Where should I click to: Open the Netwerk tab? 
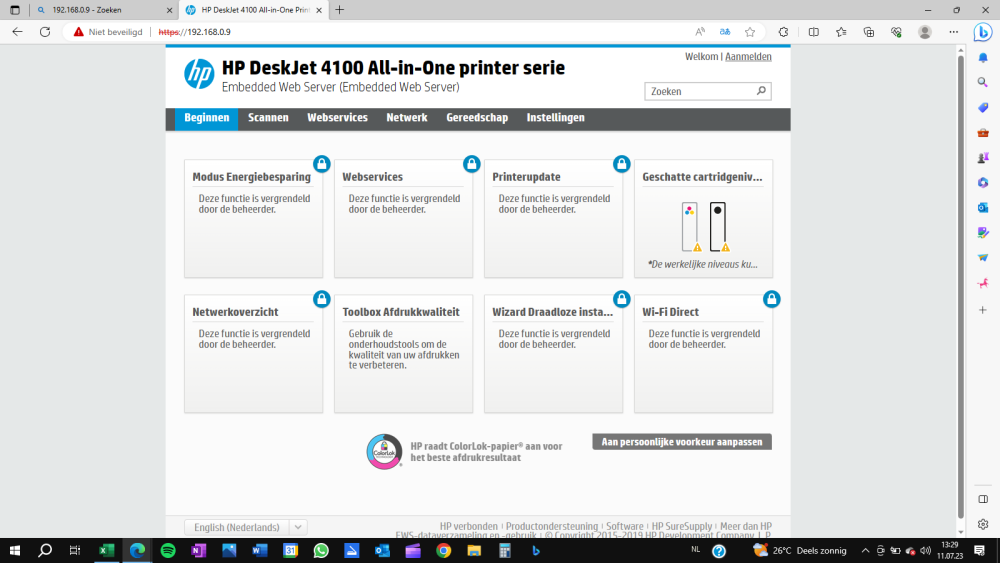(407, 118)
